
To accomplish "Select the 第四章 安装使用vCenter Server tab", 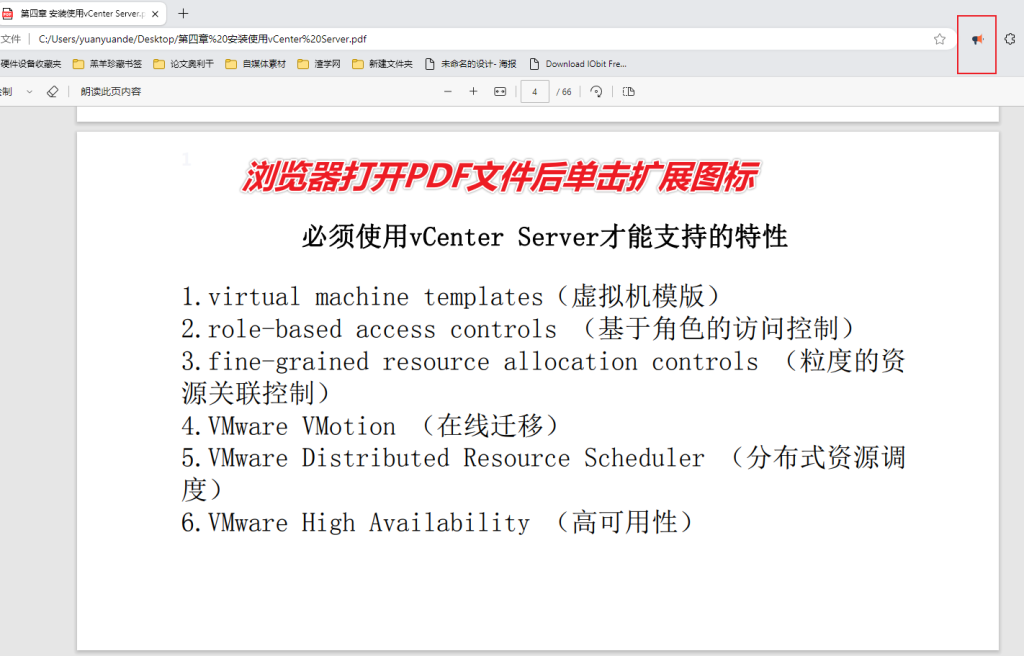I will click(x=80, y=14).
